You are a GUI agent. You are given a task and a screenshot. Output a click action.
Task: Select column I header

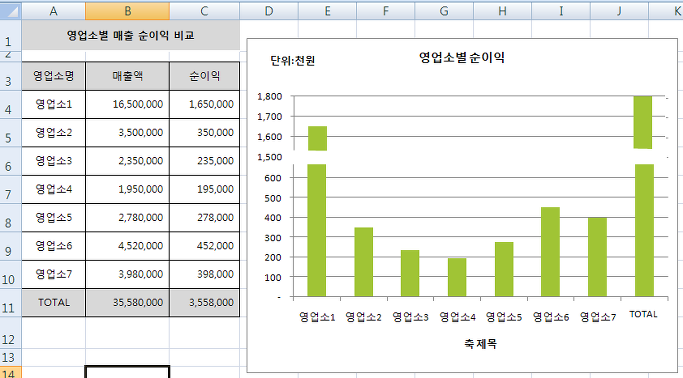coord(561,11)
